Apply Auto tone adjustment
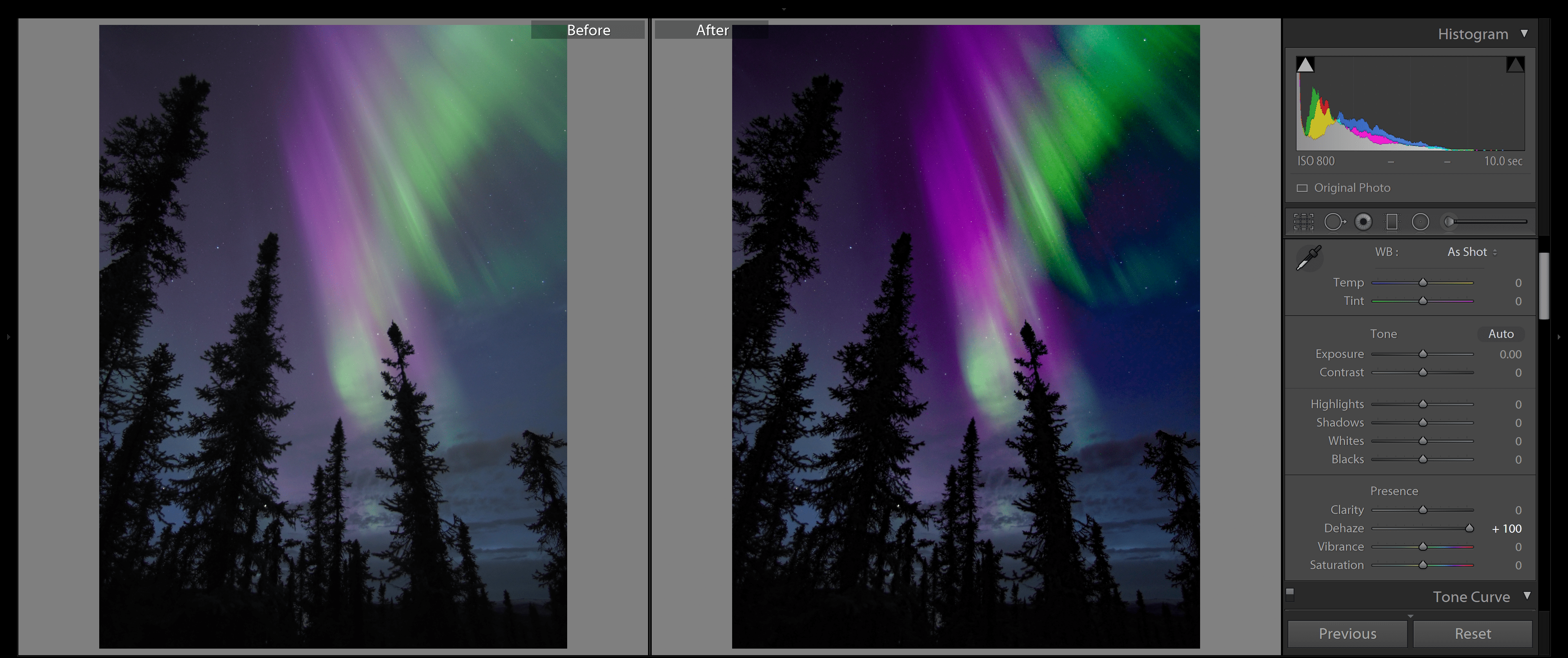Screen dimensions: 1568x658 point(1501,333)
